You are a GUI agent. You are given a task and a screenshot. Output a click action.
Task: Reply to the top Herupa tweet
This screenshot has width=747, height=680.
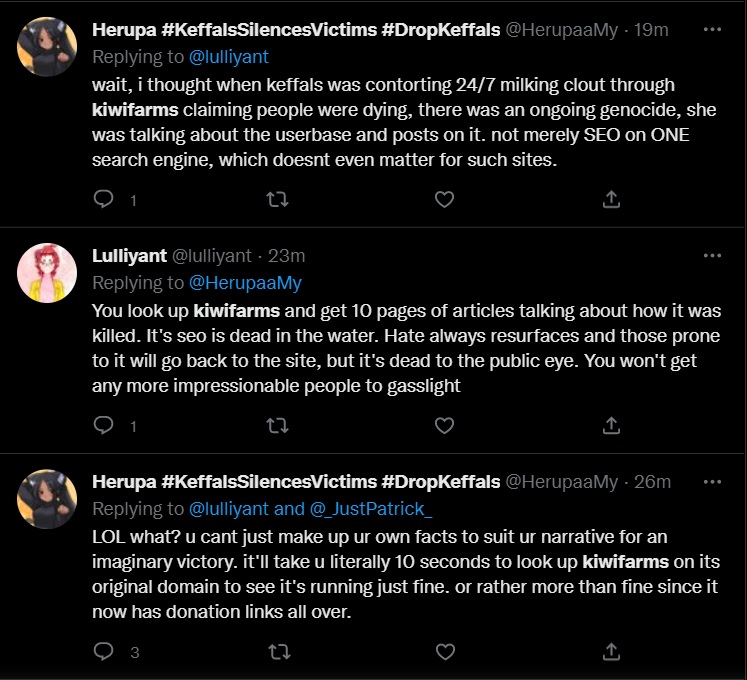coord(104,199)
